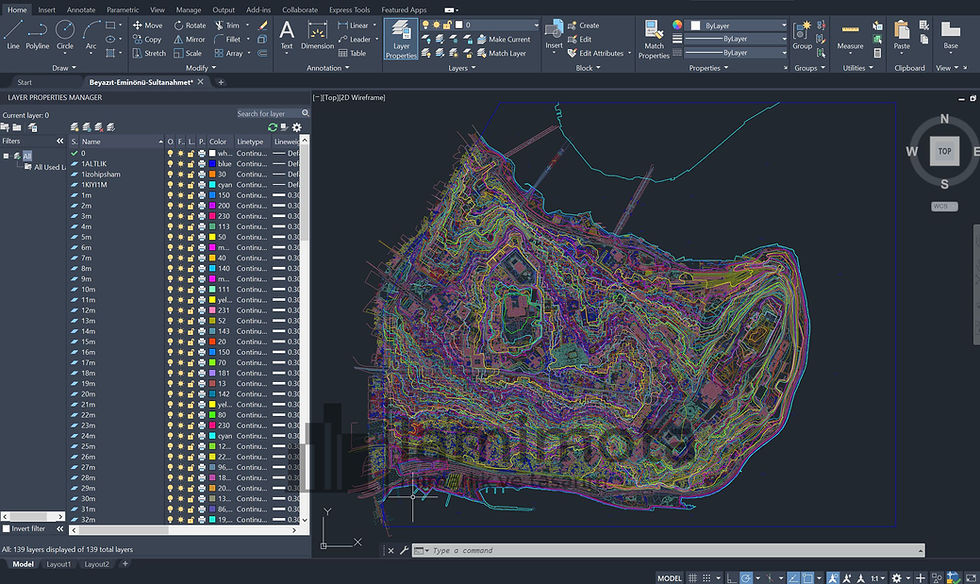Click the Make Current layer button

point(503,39)
